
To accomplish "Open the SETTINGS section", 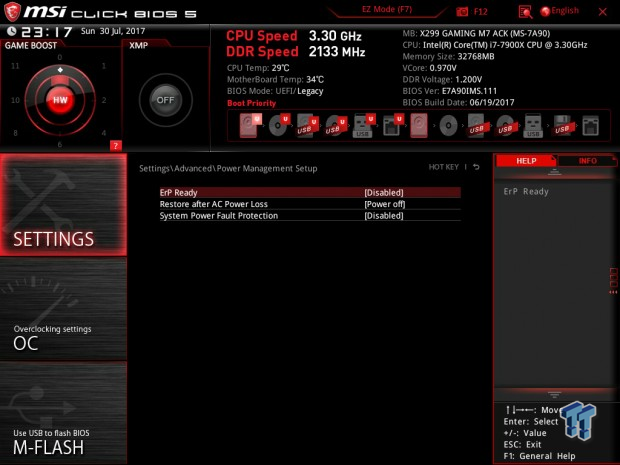I will tap(63, 204).
